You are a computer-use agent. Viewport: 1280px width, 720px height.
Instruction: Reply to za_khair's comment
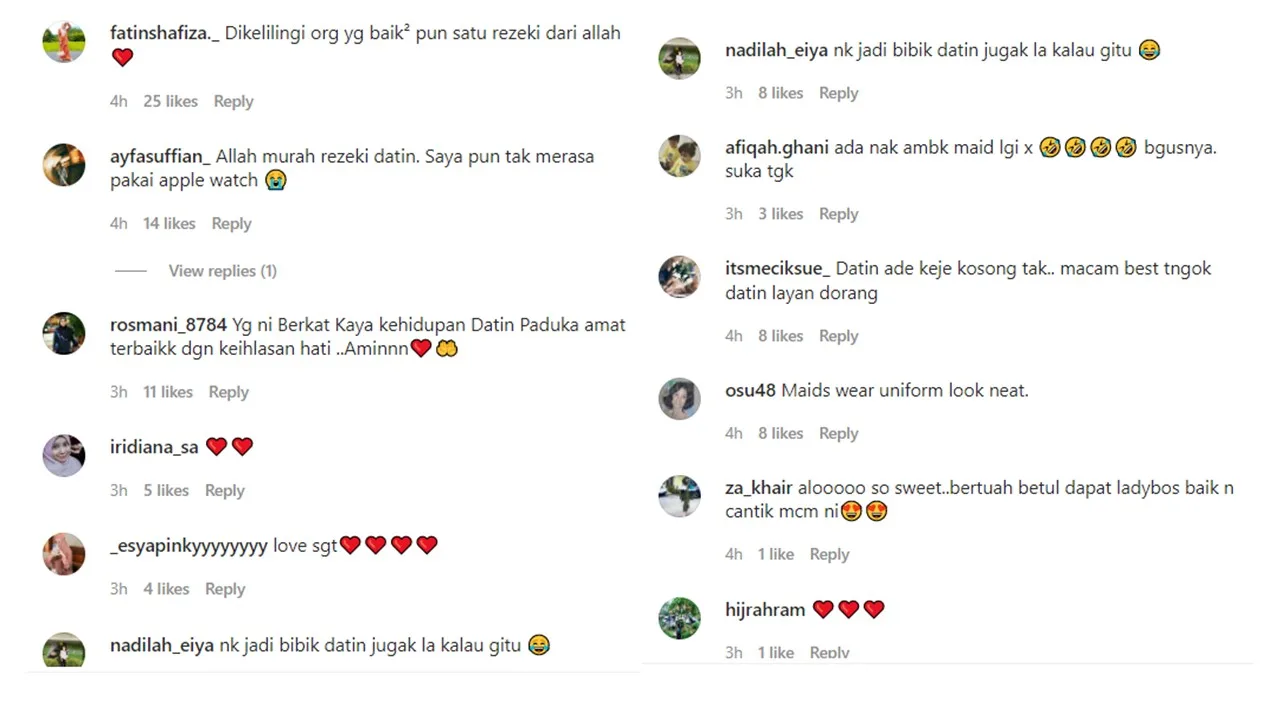click(829, 554)
